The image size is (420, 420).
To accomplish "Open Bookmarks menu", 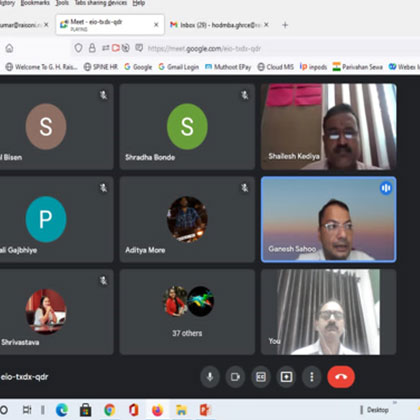I will coord(35,3).
